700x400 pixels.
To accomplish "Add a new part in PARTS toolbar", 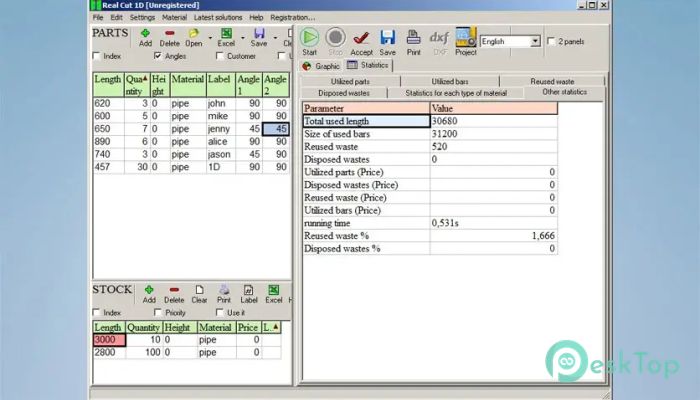I will click(145, 38).
